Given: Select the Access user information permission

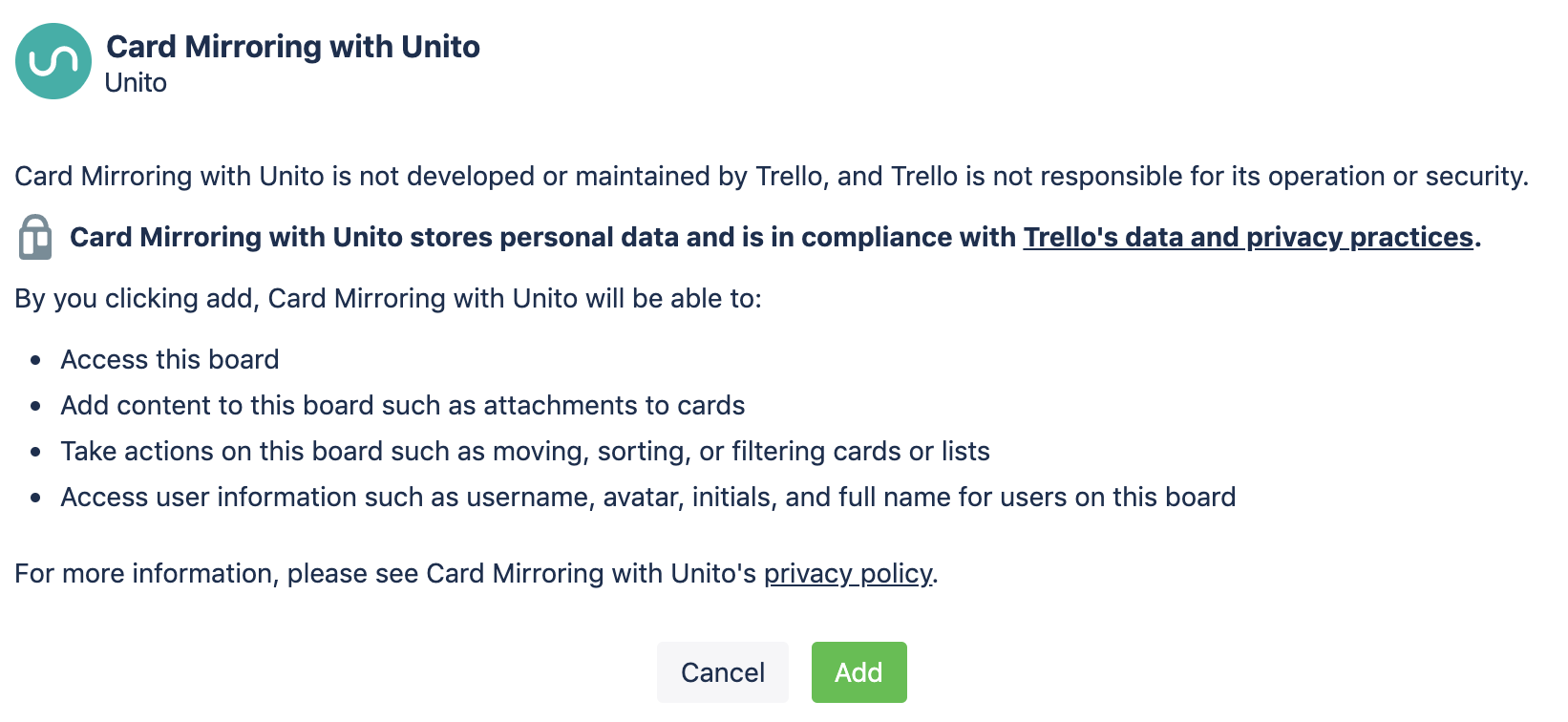Looking at the screenshot, I should tap(648, 497).
